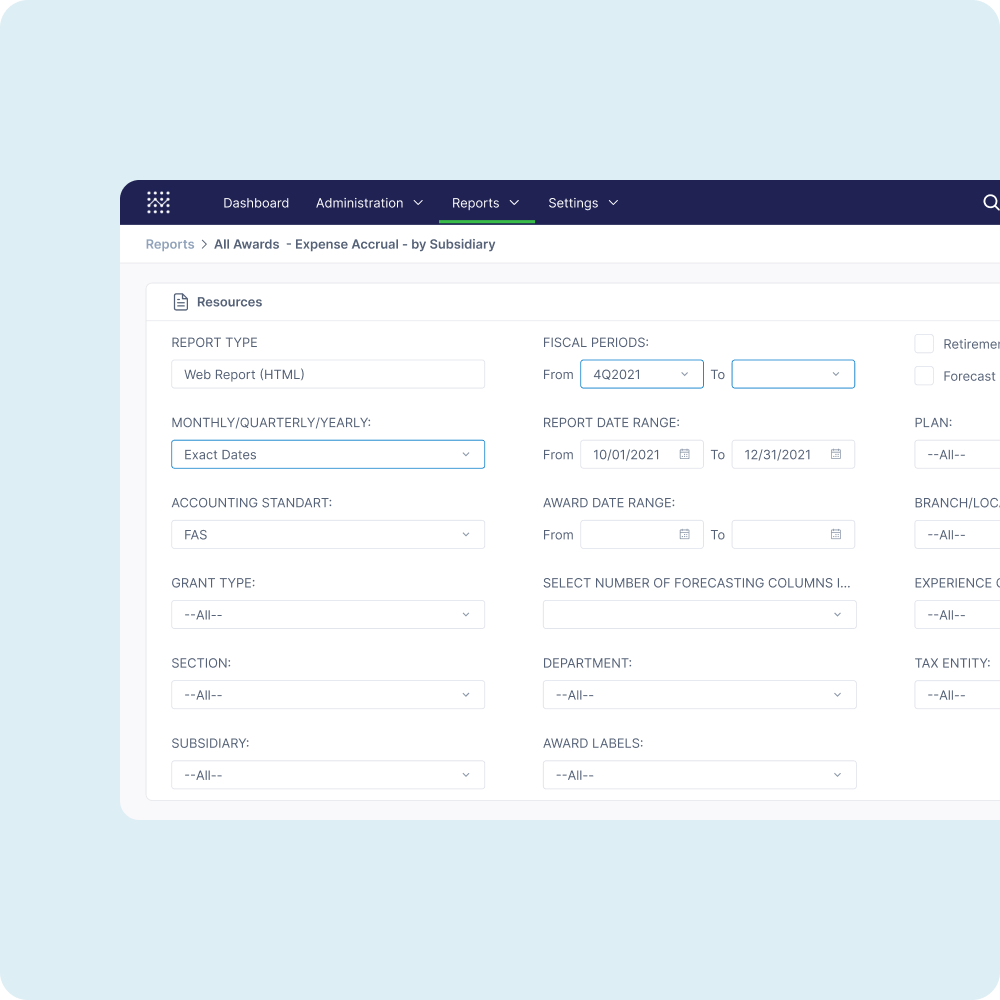Image resolution: width=1000 pixels, height=1000 pixels.
Task: Open the Grant Type dropdown
Action: point(328,614)
